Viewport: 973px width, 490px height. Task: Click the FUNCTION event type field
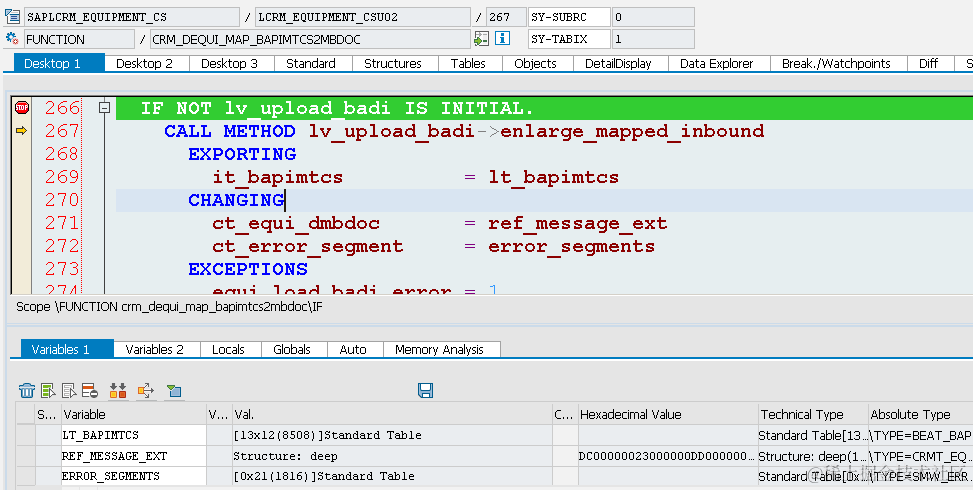(x=79, y=39)
